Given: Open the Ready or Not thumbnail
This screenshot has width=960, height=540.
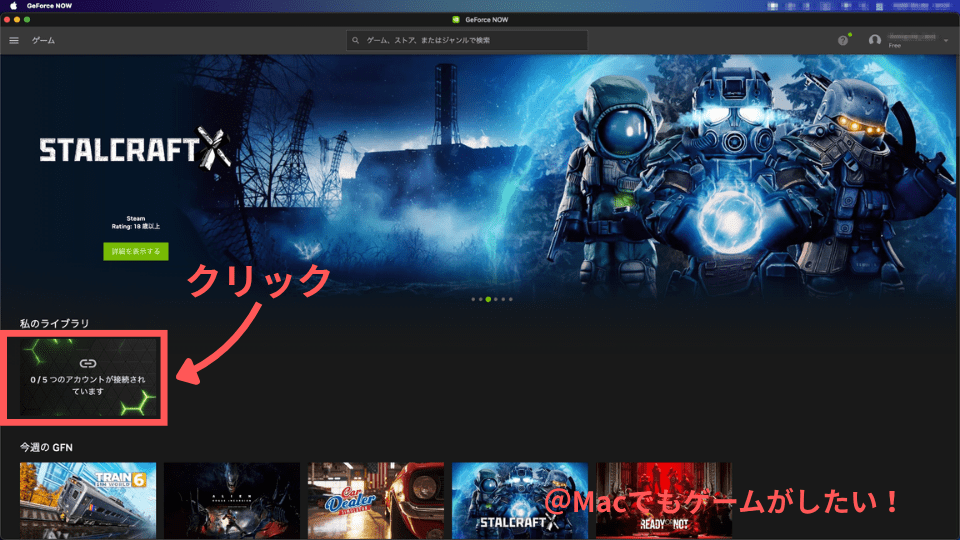Looking at the screenshot, I should [x=663, y=500].
